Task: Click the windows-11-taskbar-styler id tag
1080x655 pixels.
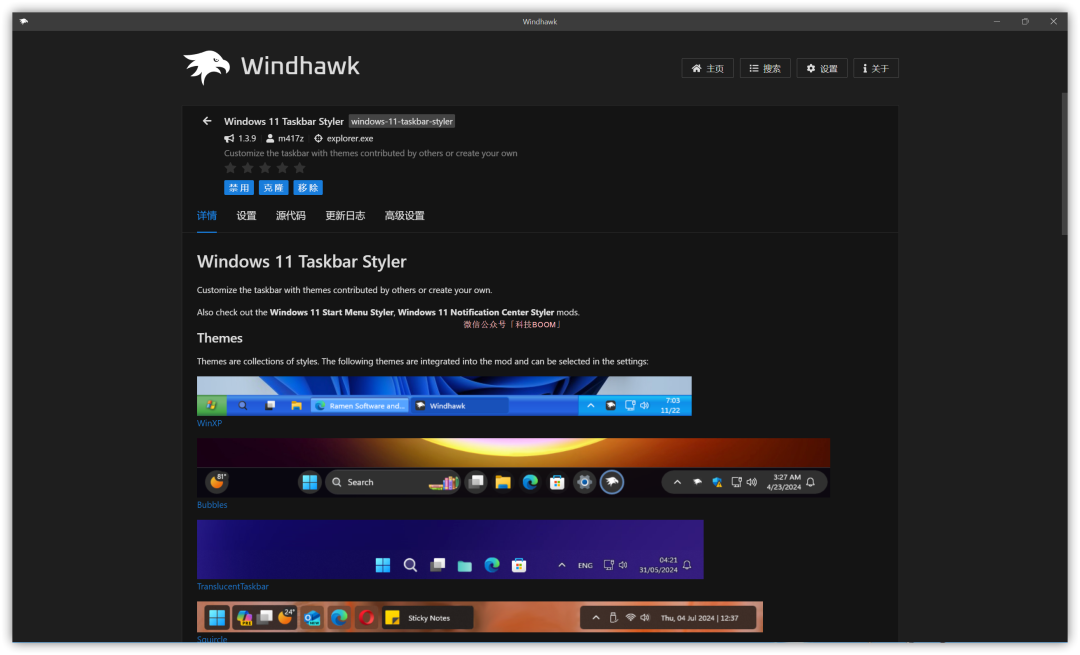Action: coord(402,121)
